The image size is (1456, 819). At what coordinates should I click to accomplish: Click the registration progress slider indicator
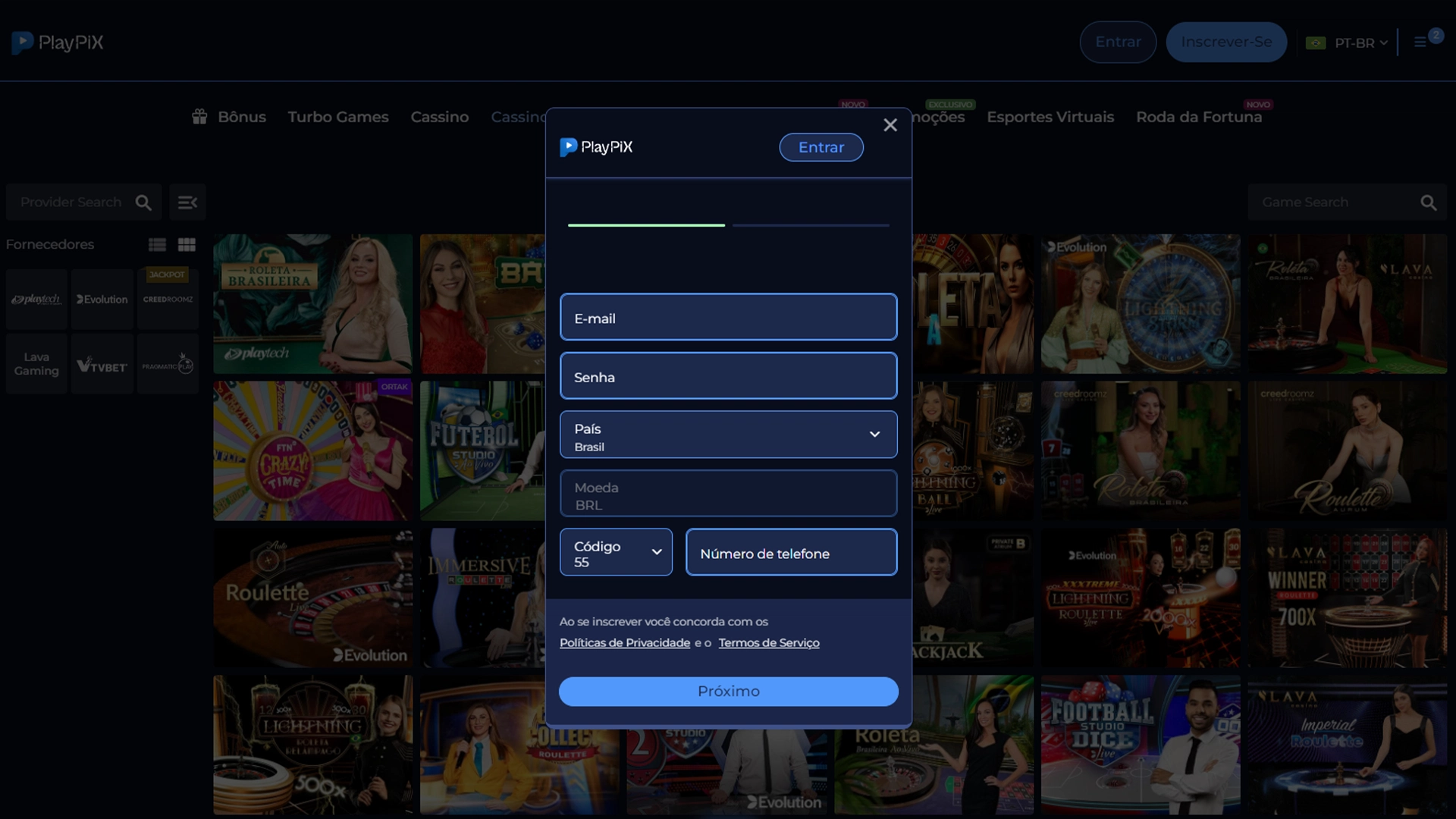729,225
